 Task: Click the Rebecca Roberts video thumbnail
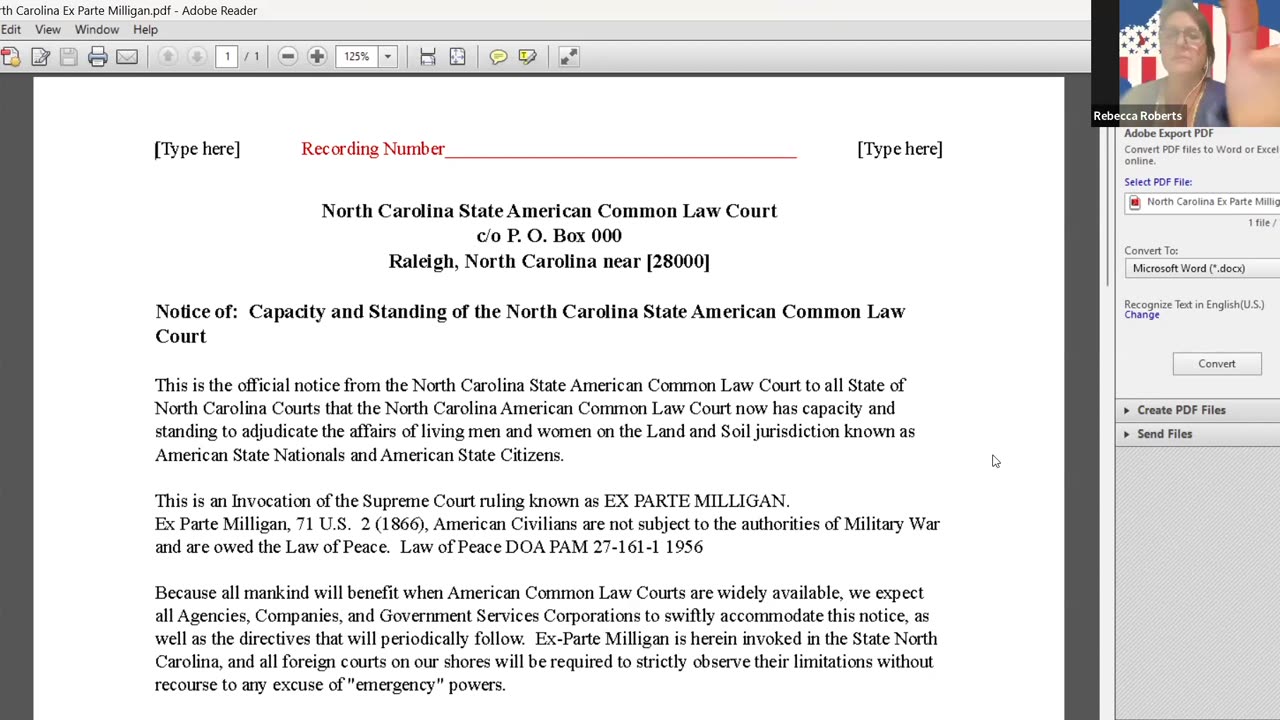click(x=1185, y=62)
